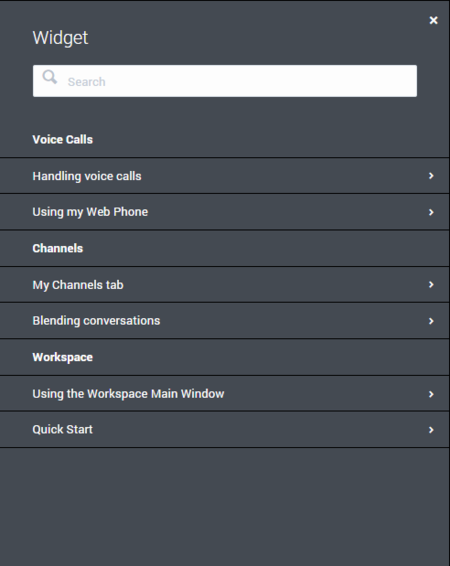Click arrow for Using the Workspace Main Window
The width and height of the screenshot is (450, 566).
[x=431, y=394]
